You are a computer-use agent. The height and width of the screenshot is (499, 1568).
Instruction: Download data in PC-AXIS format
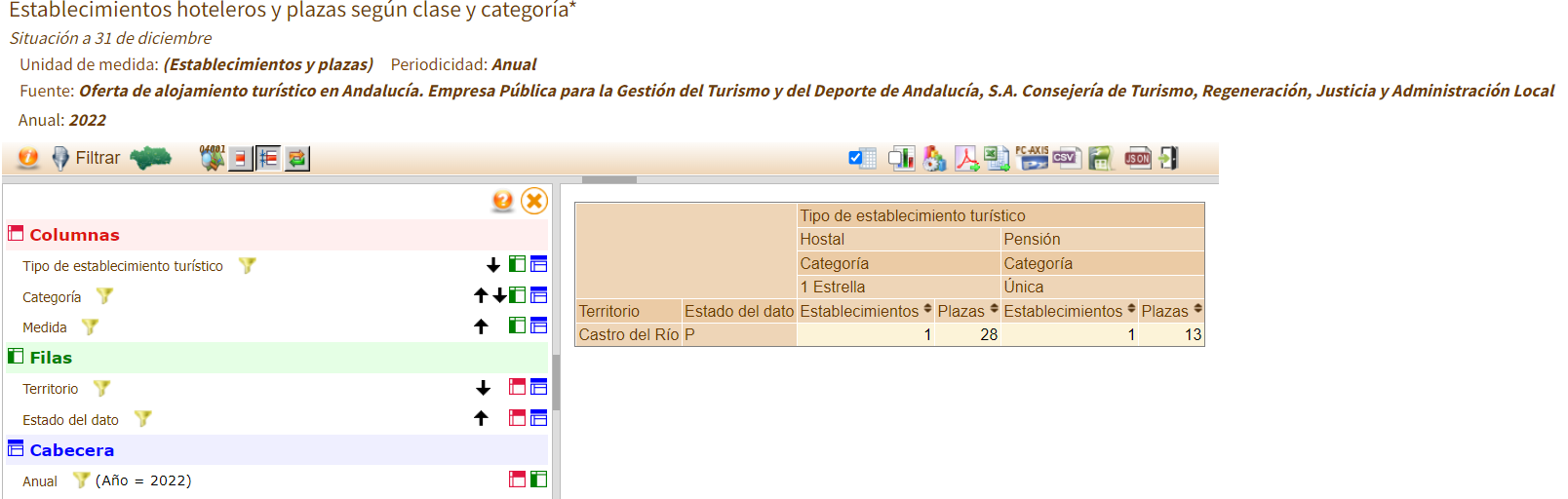[x=1032, y=158]
